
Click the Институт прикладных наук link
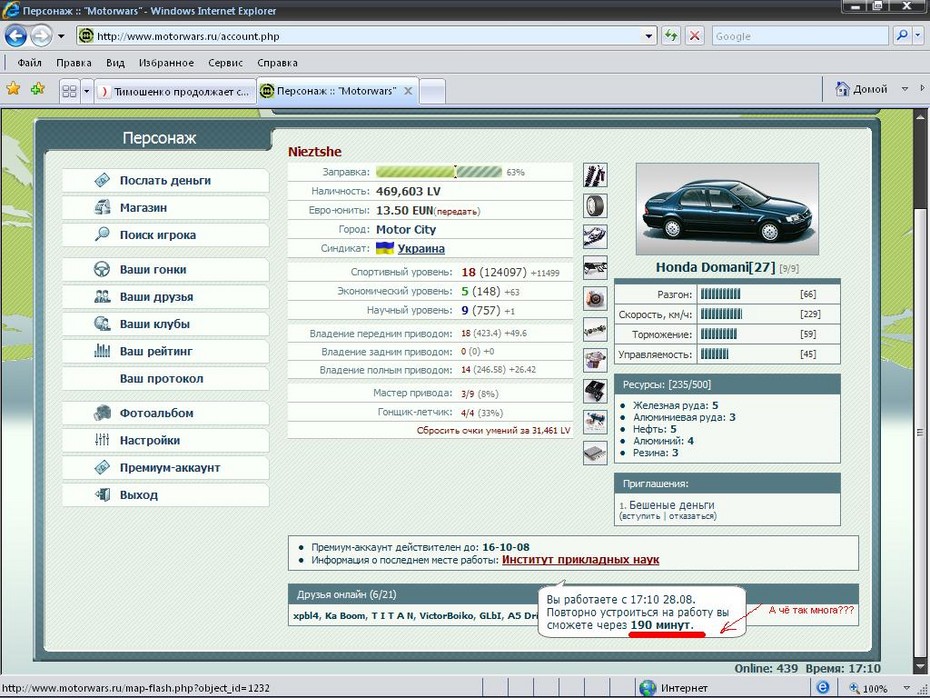click(x=581, y=559)
